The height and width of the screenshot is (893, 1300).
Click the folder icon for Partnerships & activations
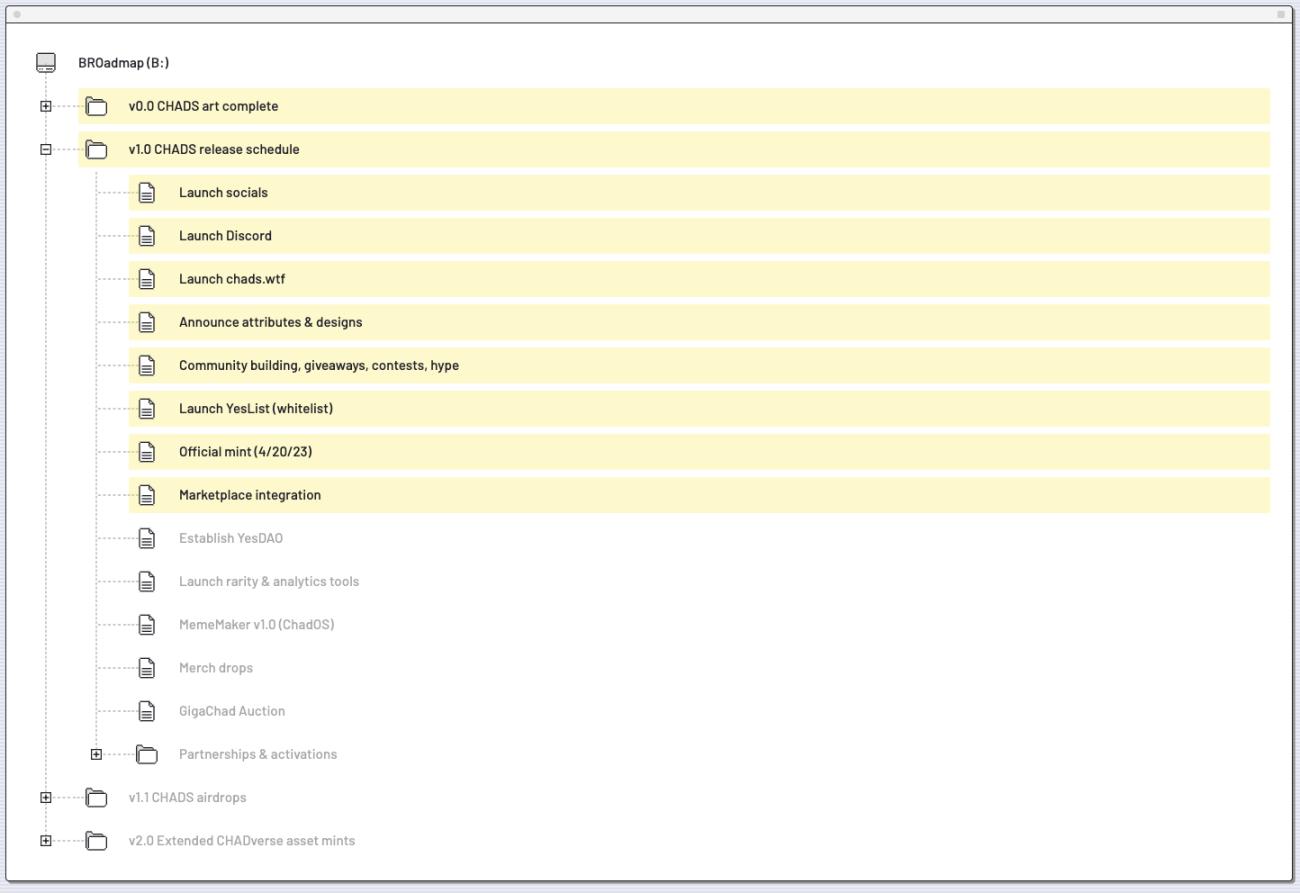pos(147,754)
